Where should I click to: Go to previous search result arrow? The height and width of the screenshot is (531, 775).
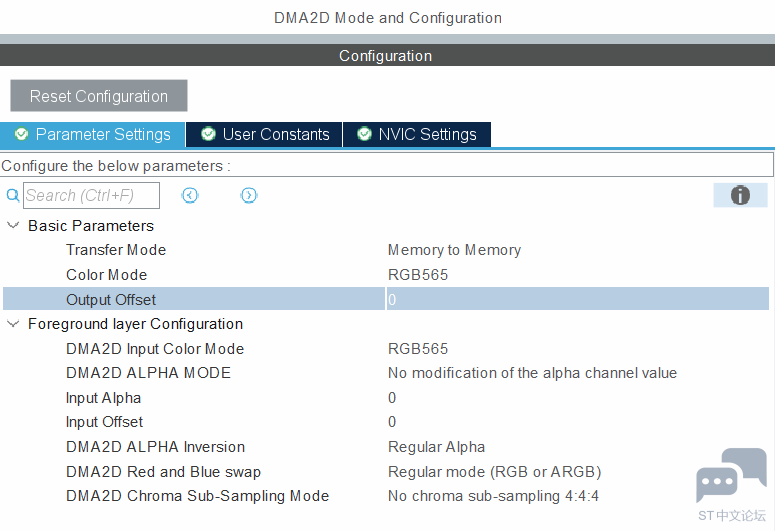190,195
